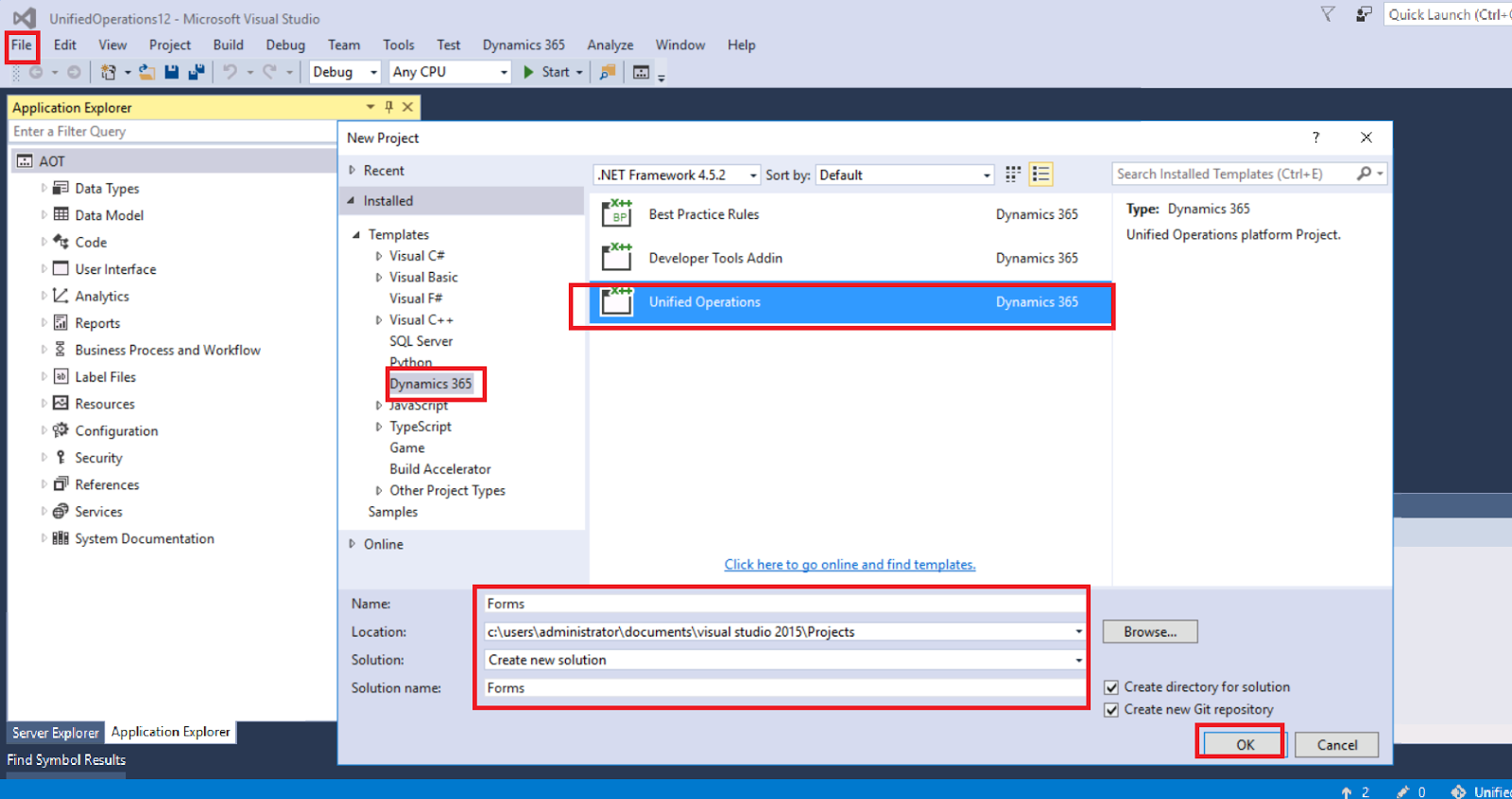This screenshot has height=799, width=1512.
Task: Click the Open File toolbar icon
Action: [146, 72]
